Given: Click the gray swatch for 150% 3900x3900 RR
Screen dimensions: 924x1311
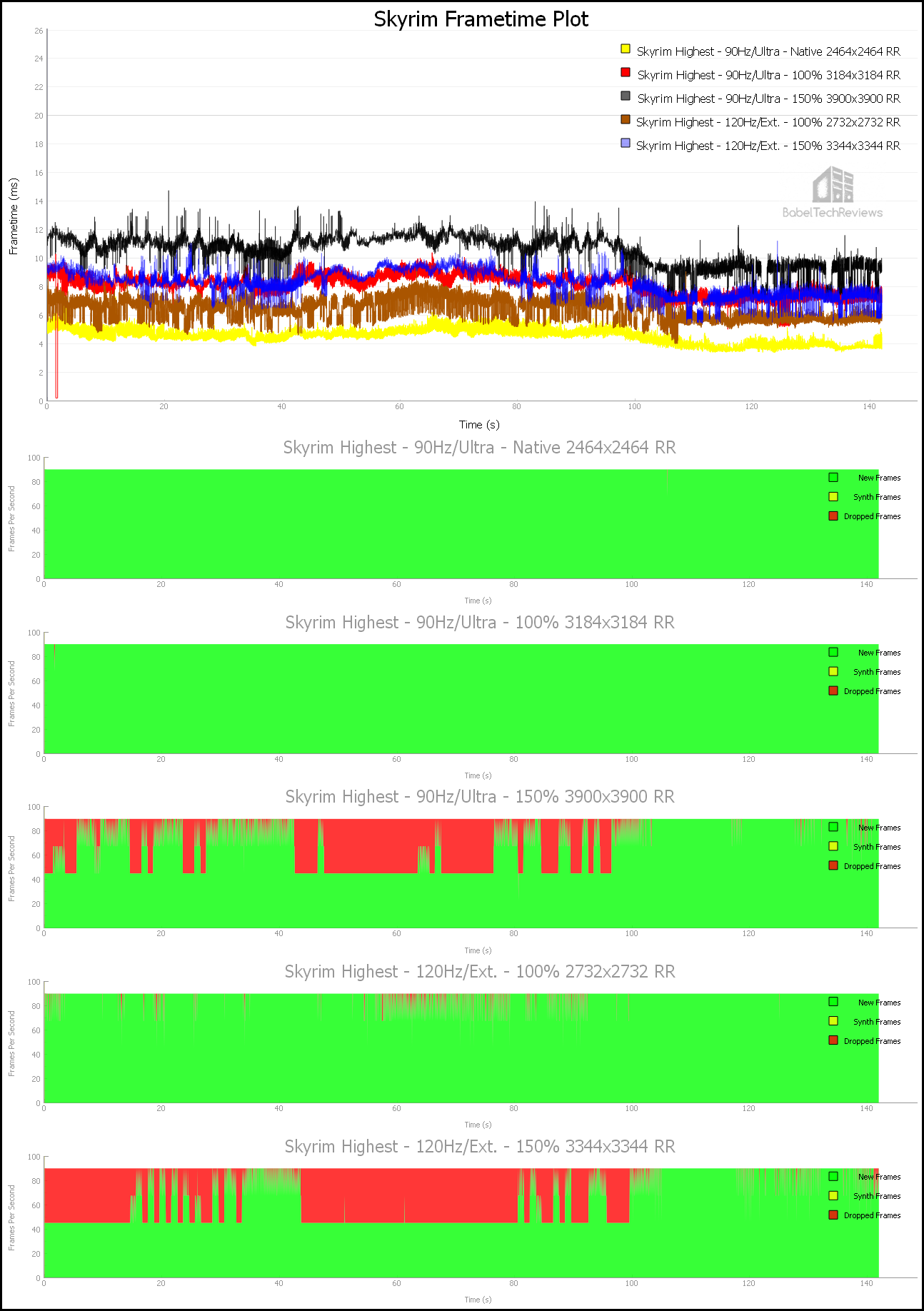Looking at the screenshot, I should point(626,96).
